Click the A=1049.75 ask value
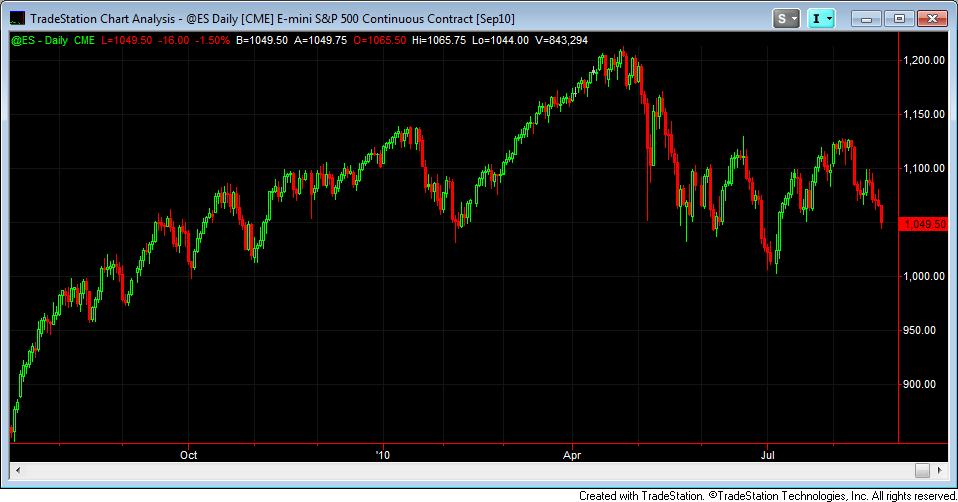Image resolution: width=958 pixels, height=502 pixels. [x=320, y=40]
